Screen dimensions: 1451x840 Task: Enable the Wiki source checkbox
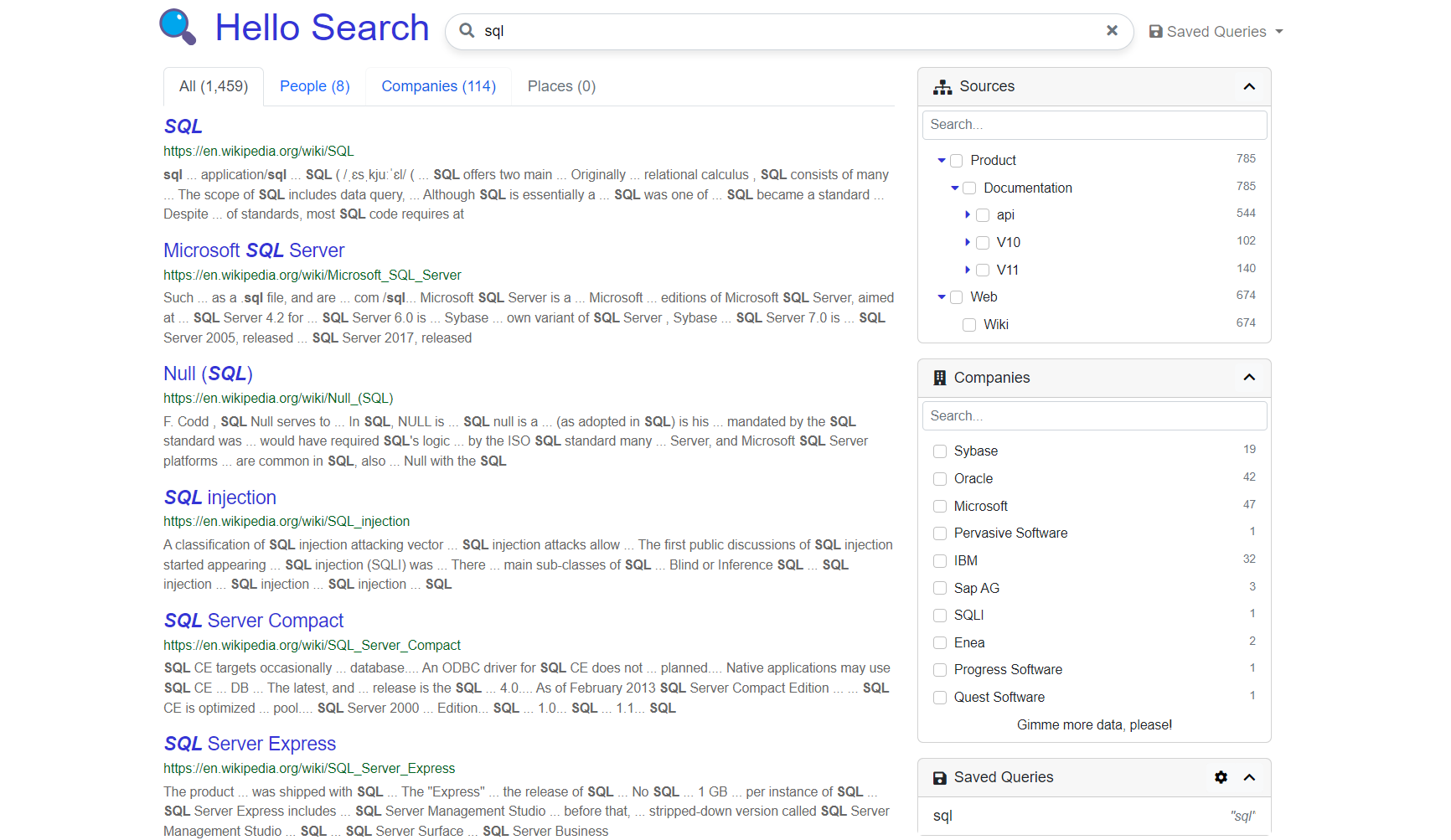(969, 325)
